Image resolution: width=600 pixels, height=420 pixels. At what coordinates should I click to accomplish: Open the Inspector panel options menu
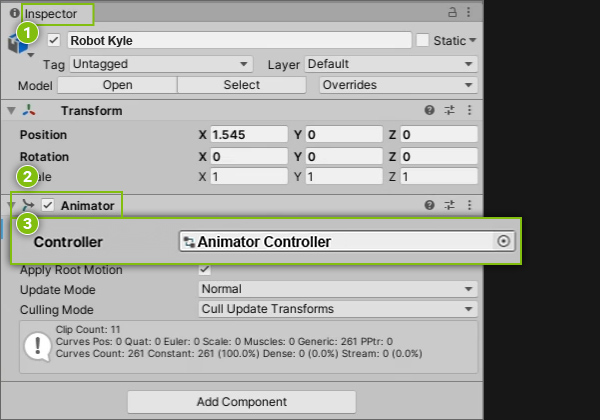coord(469,13)
